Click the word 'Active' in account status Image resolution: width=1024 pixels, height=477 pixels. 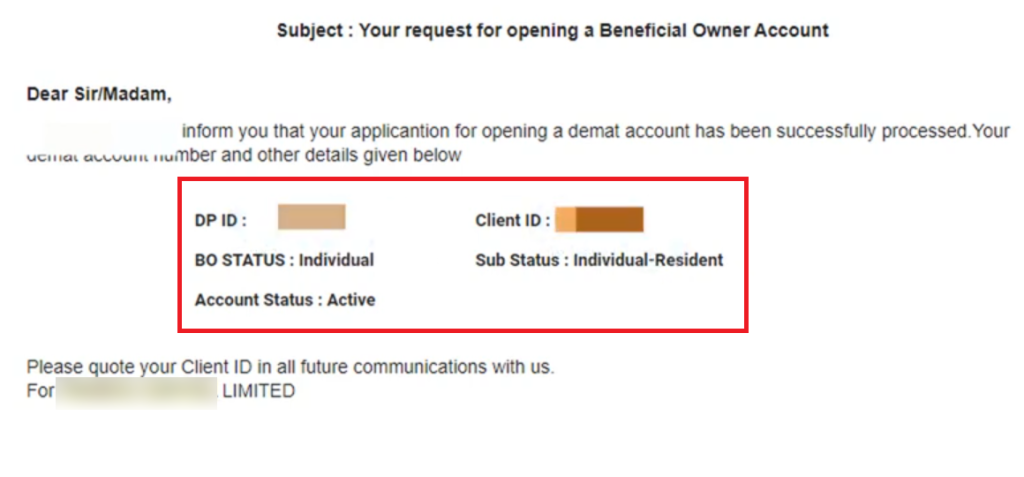point(351,300)
